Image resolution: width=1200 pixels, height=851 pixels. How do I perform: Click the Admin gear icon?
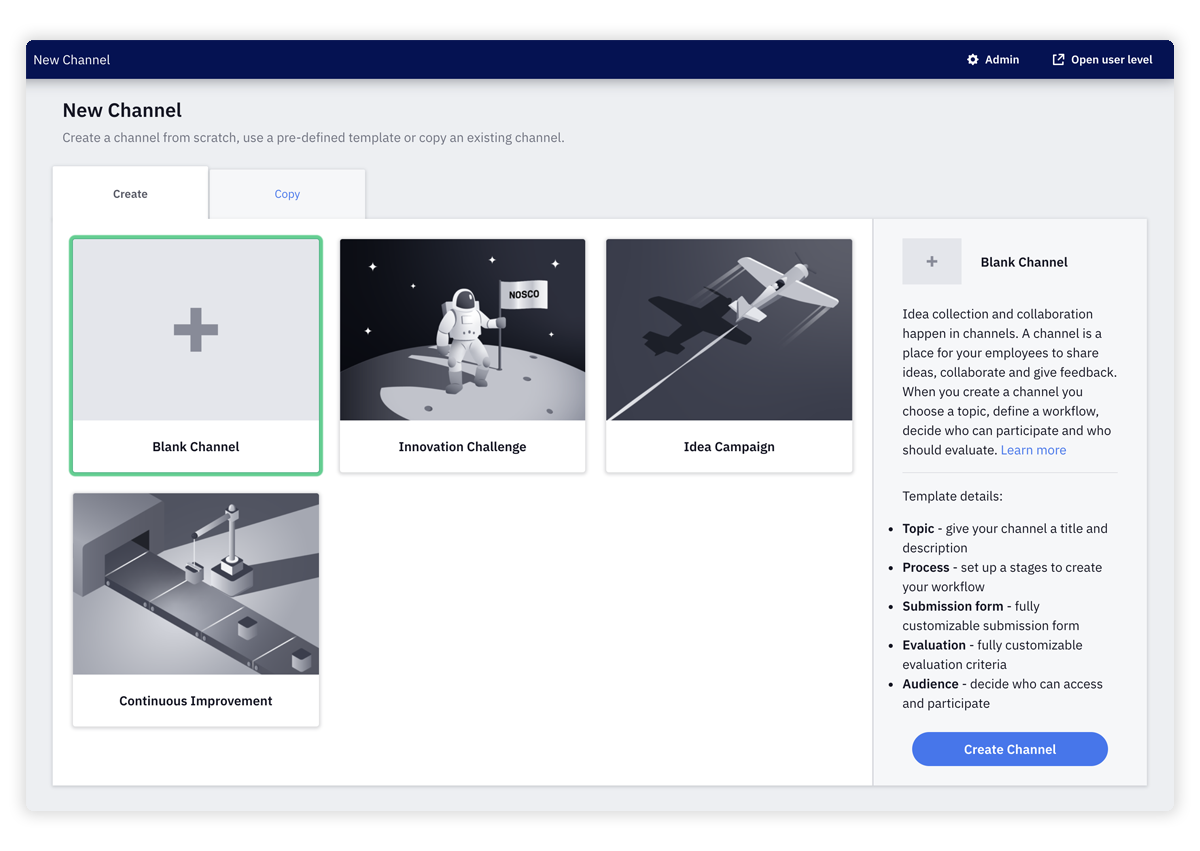point(972,60)
